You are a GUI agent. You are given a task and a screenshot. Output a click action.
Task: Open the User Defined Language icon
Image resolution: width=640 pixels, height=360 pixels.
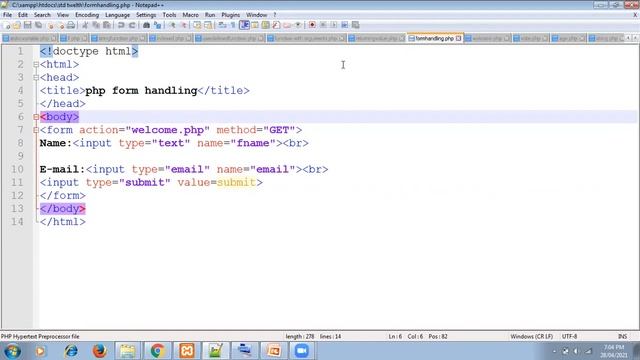click(x=255, y=25)
